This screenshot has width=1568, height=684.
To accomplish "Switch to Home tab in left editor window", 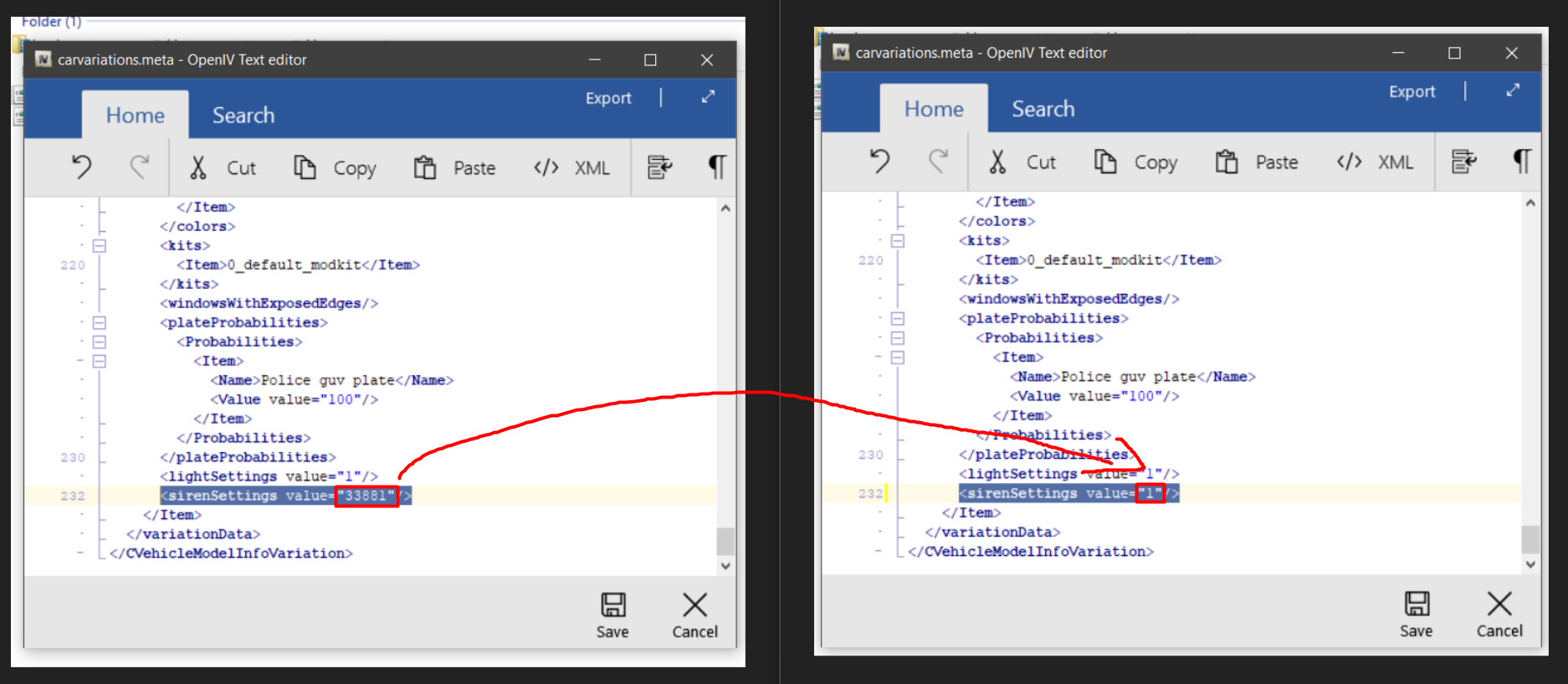I will click(136, 115).
